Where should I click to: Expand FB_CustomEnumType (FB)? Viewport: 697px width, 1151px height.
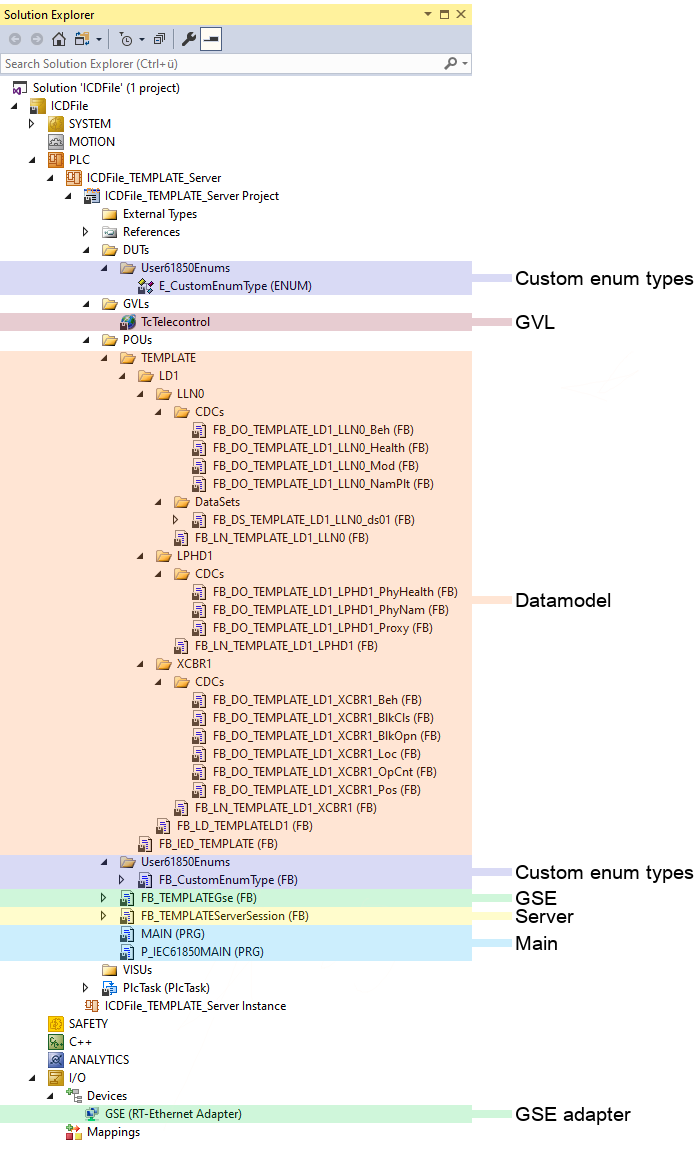coord(122,879)
